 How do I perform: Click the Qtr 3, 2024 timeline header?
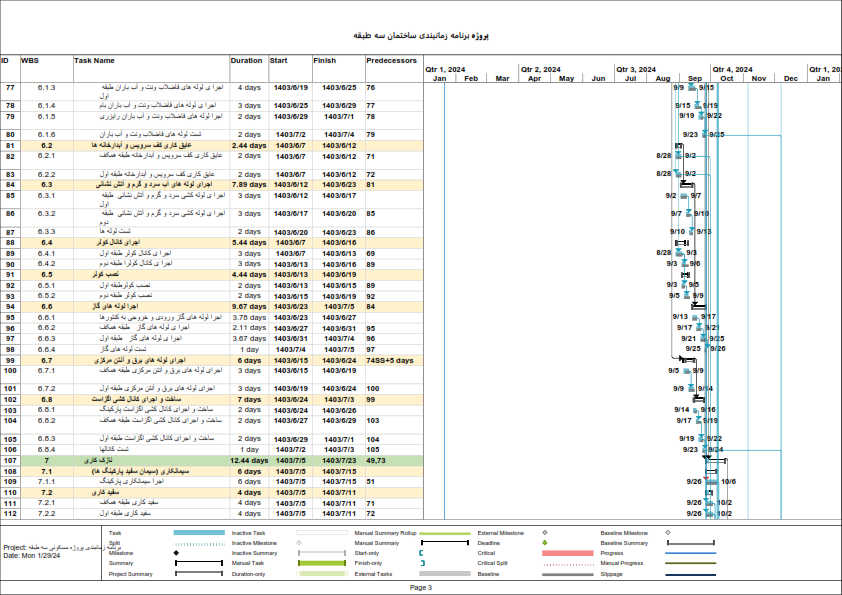(635, 69)
